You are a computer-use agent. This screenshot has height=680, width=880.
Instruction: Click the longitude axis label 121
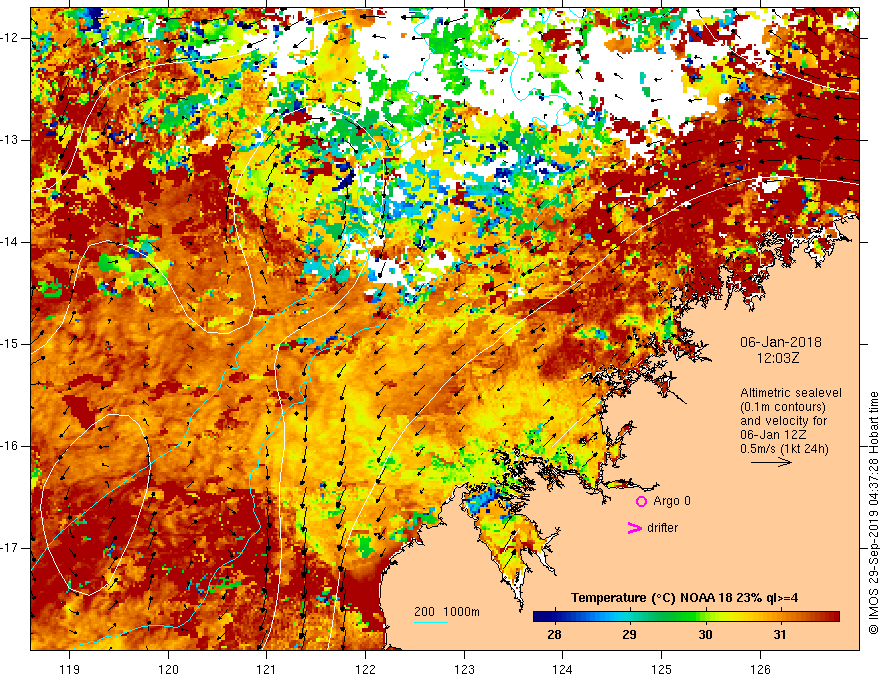267,669
